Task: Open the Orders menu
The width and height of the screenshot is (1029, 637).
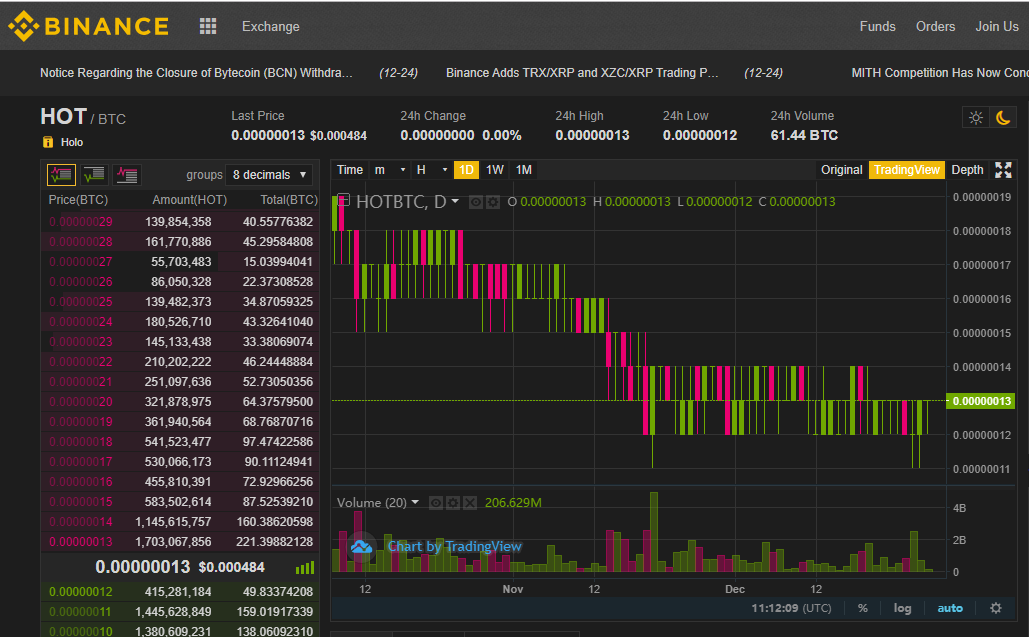Action: [x=935, y=26]
